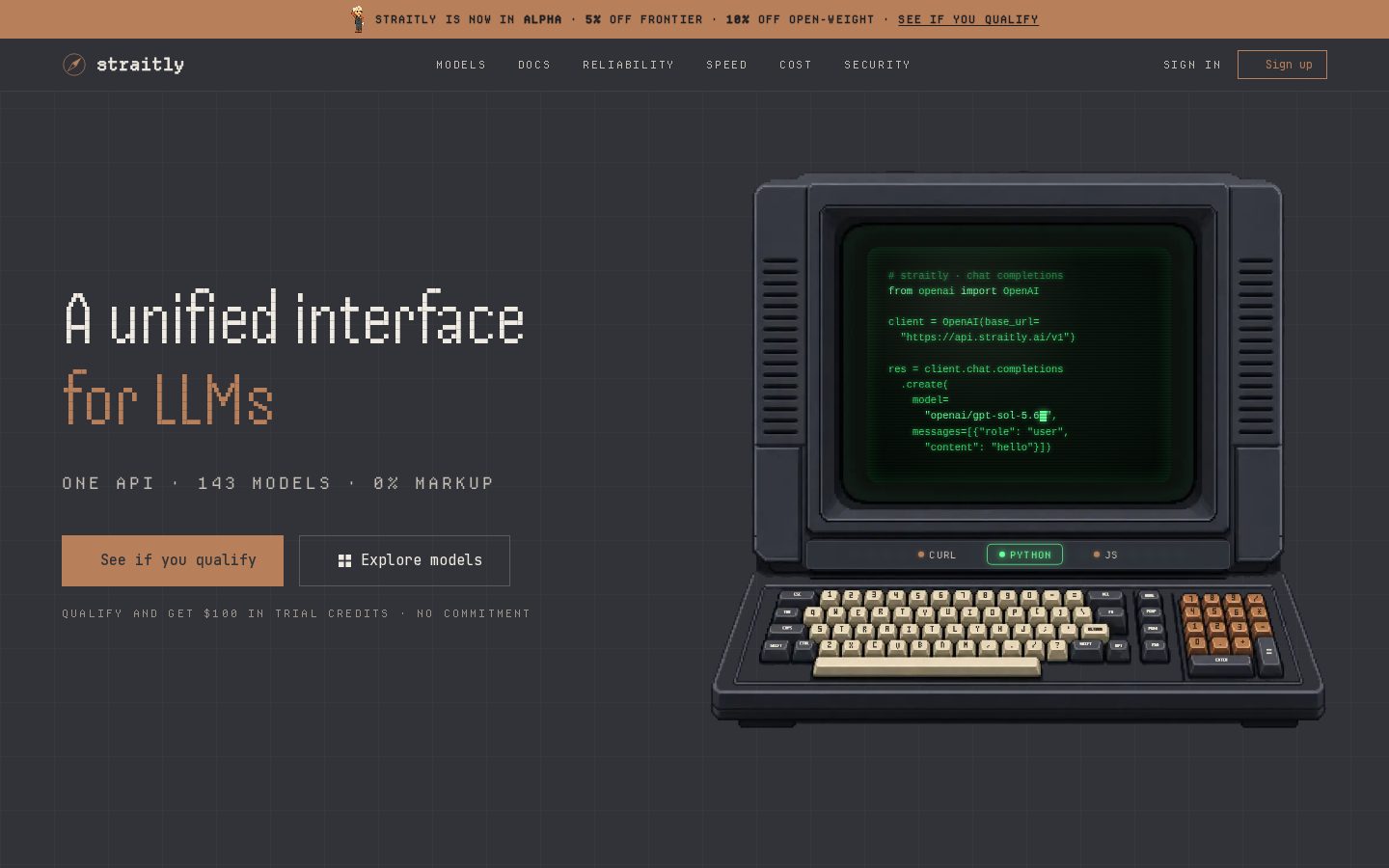Screen dimensions: 1389x868
Task: Switch code sample to JS tab
Action: pos(1105,555)
